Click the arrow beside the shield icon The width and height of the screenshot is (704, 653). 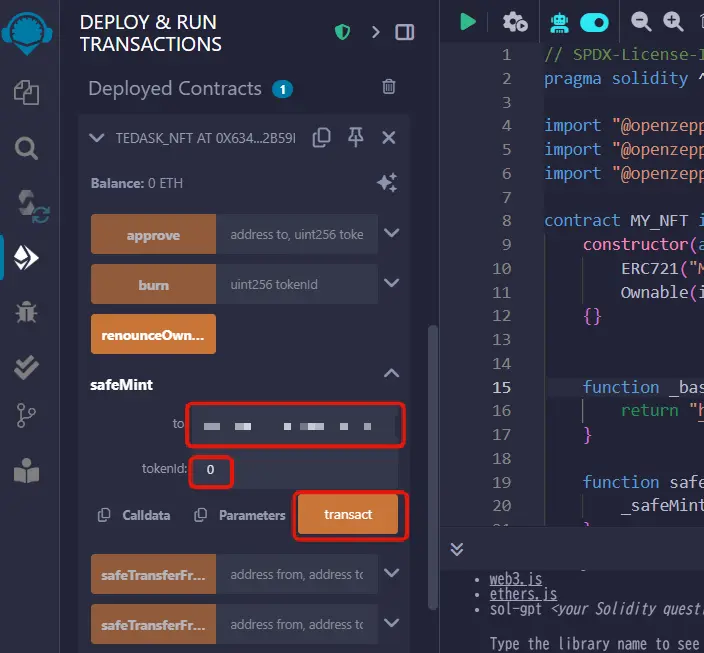click(376, 32)
